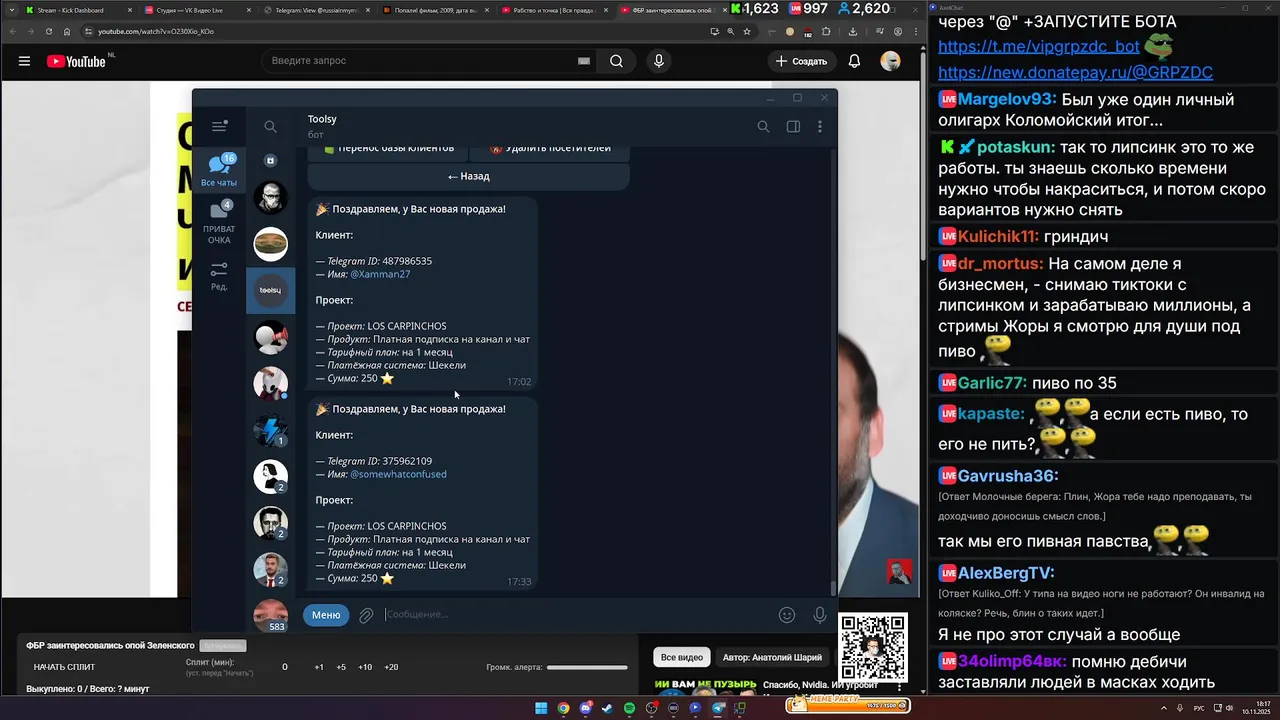The width and height of the screenshot is (1280, 720).
Task: Switch to 'Telegram: View @russianmyth' browser tab
Action: tap(316, 10)
